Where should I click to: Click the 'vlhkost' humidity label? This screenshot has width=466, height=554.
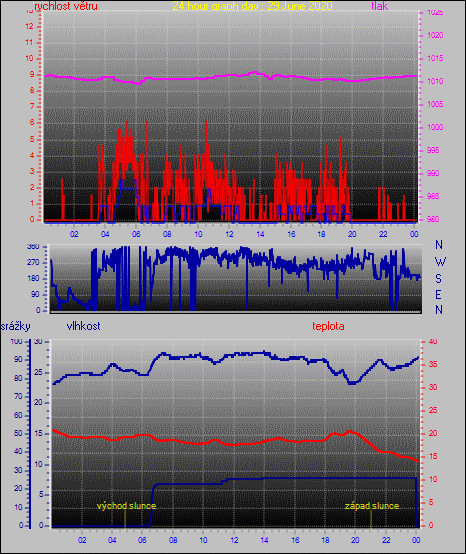point(83,326)
